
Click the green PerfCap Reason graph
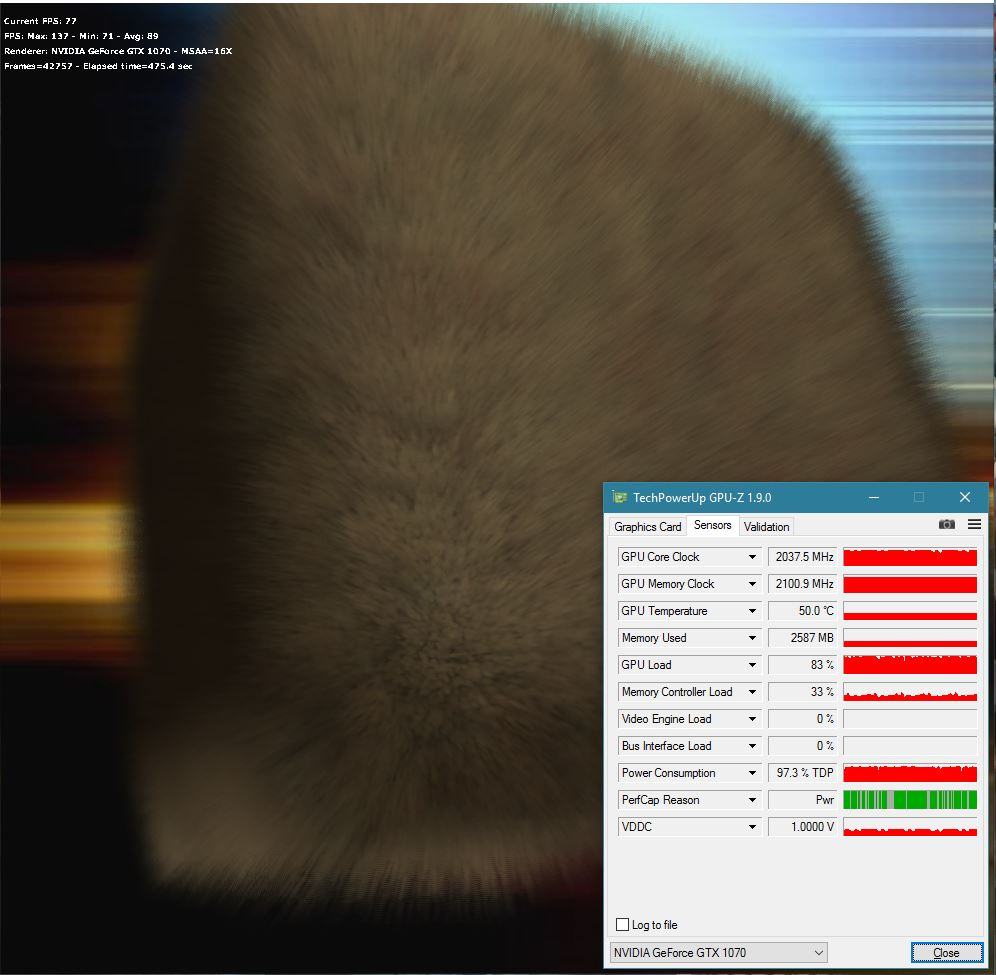(910, 800)
